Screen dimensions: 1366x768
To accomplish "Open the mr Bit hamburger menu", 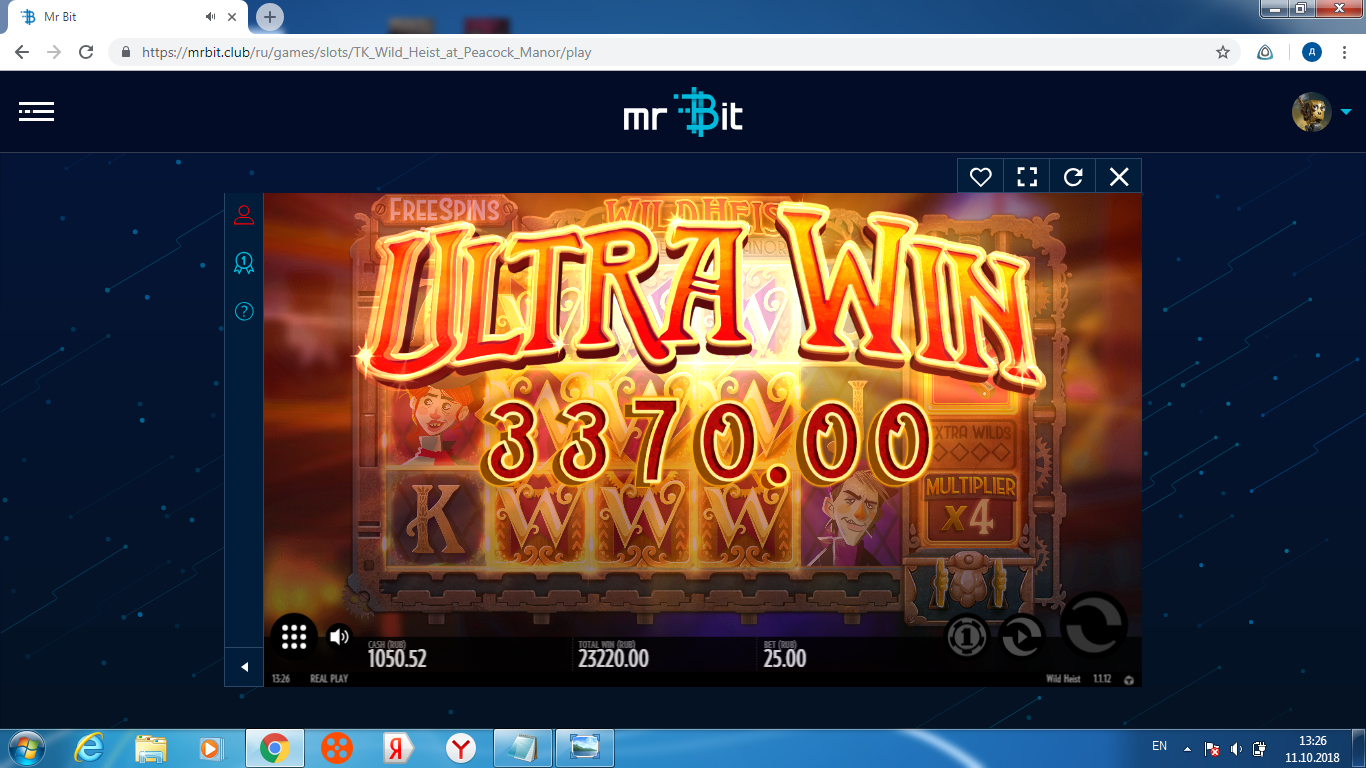I will pos(36,111).
